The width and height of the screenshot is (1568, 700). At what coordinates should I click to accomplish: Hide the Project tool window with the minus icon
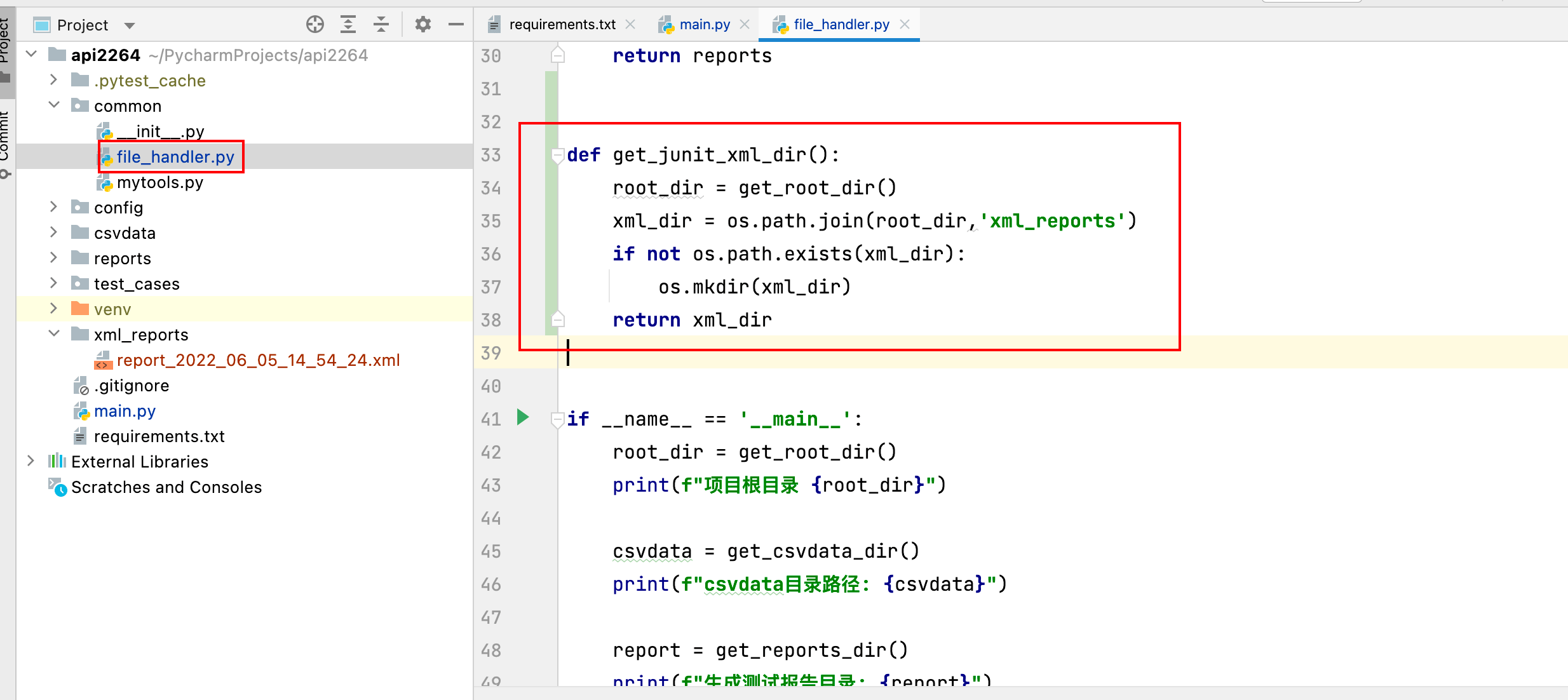456,25
